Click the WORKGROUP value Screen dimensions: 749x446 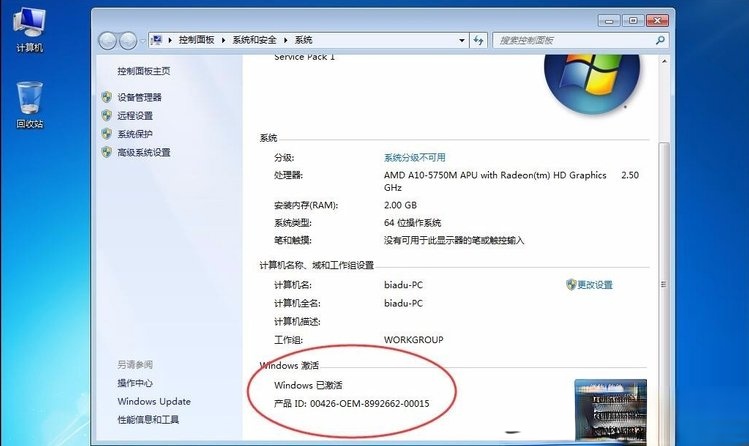click(414, 340)
